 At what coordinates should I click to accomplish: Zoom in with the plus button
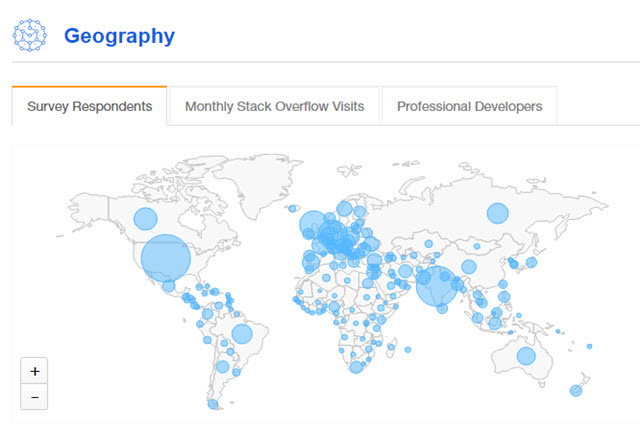(x=34, y=370)
